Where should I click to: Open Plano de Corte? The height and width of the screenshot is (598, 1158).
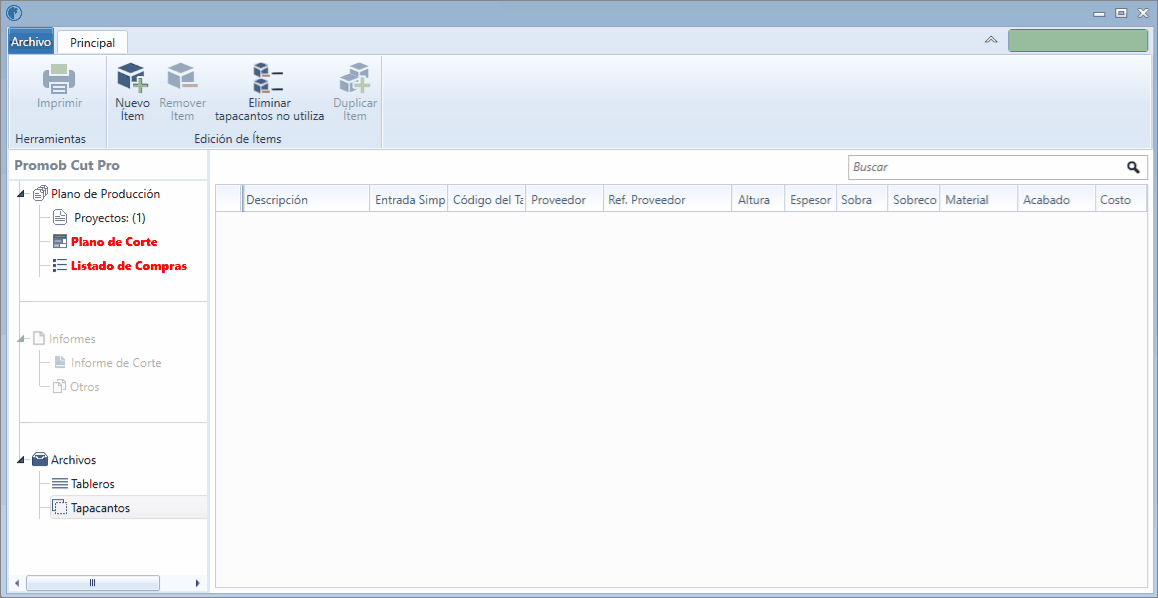tap(114, 242)
